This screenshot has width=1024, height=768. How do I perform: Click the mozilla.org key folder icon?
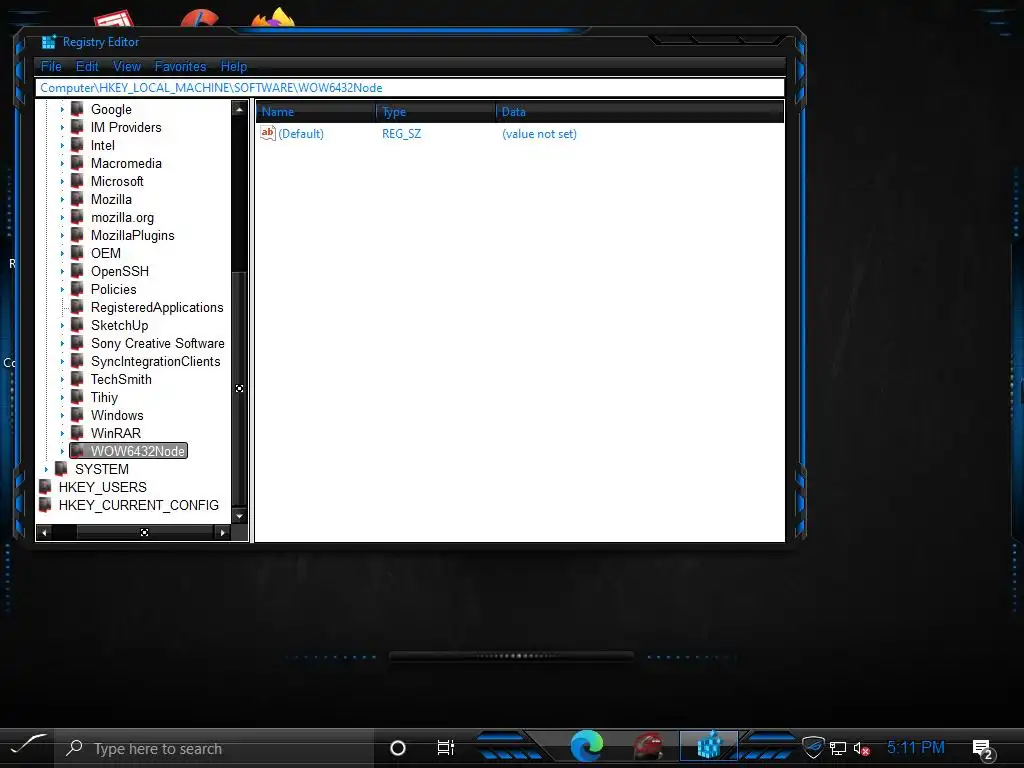click(x=77, y=217)
